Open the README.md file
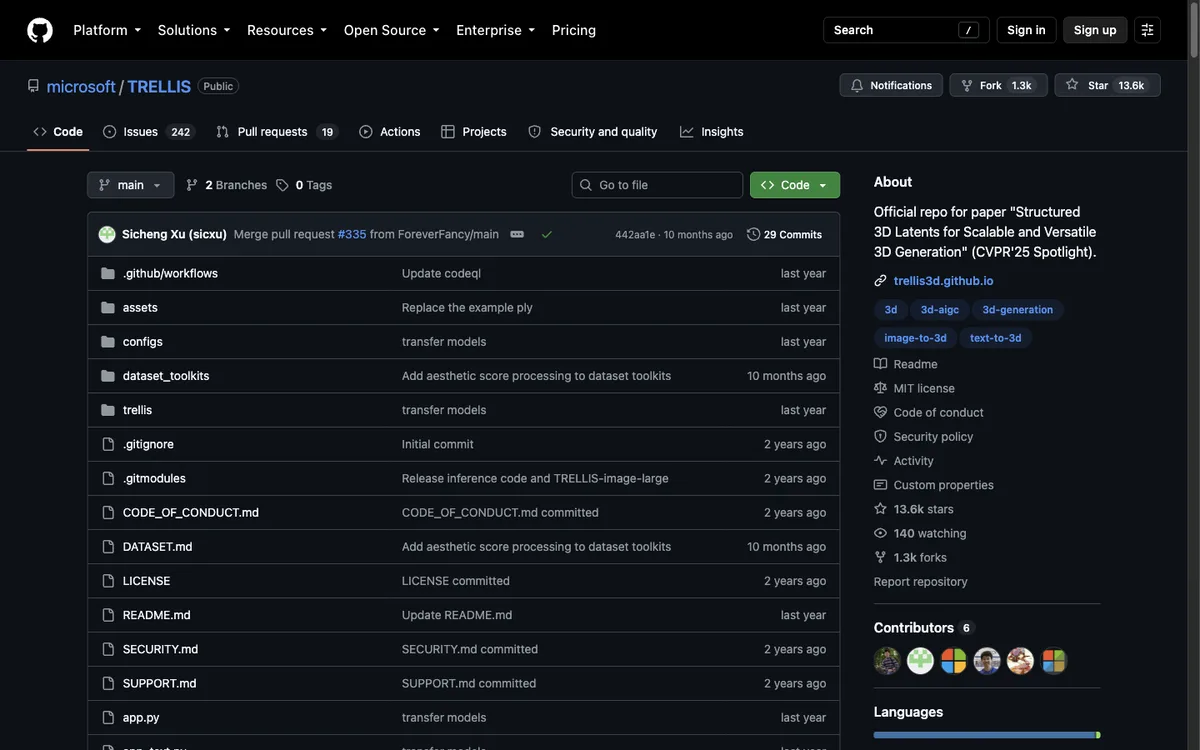Viewport: 1200px width, 750px height. (156, 615)
